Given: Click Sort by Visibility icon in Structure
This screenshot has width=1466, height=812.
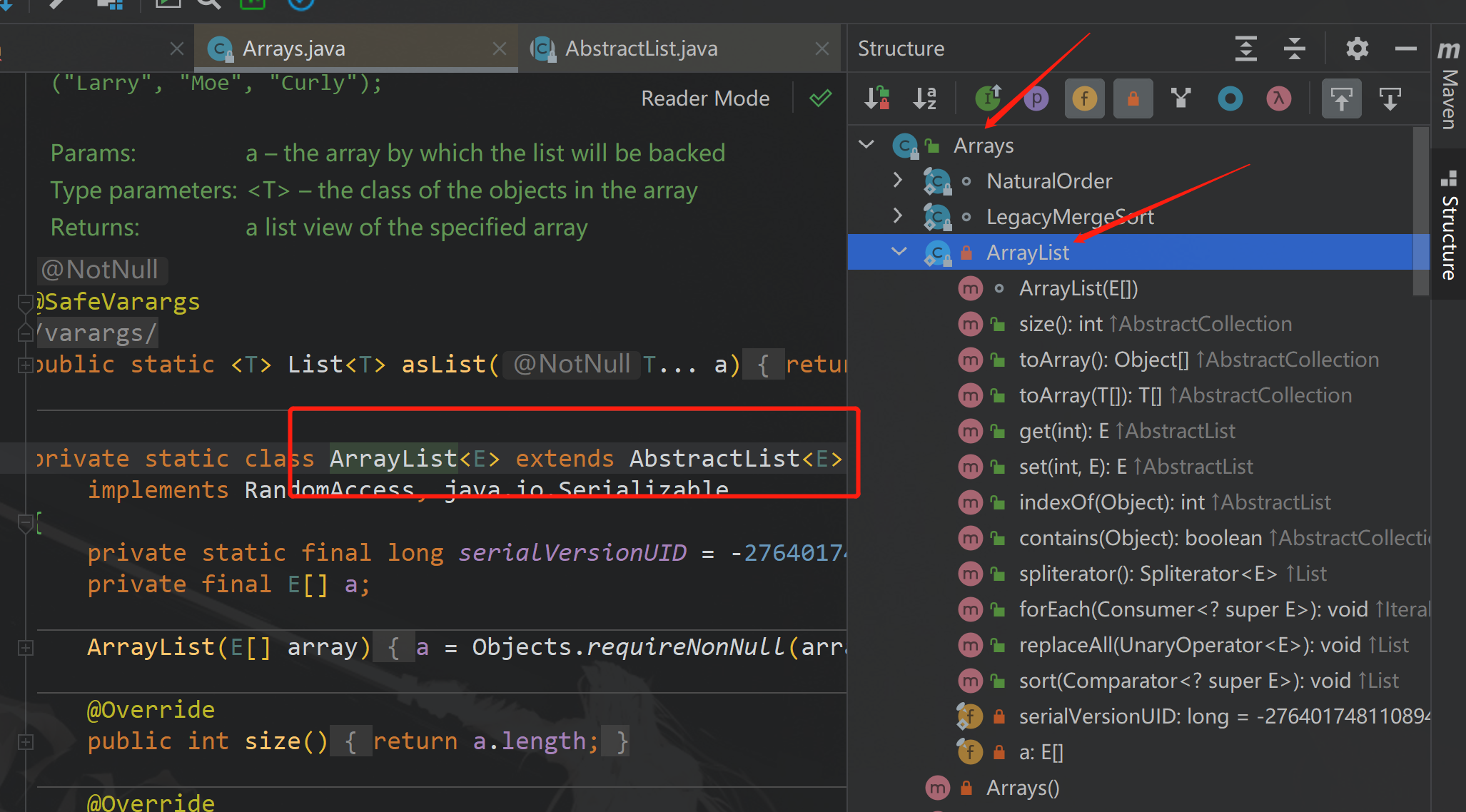Looking at the screenshot, I should point(877,98).
